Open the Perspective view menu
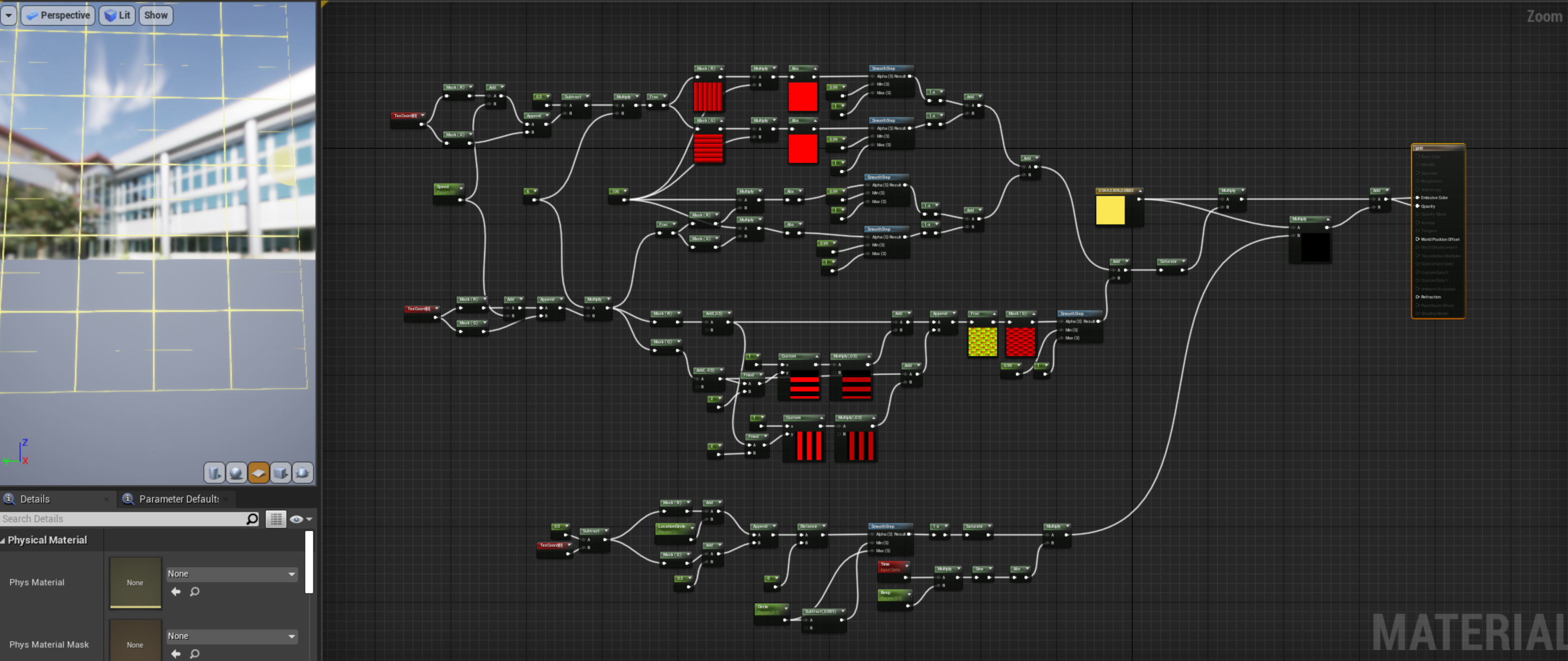Screen dimensions: 1568x661 (58, 15)
